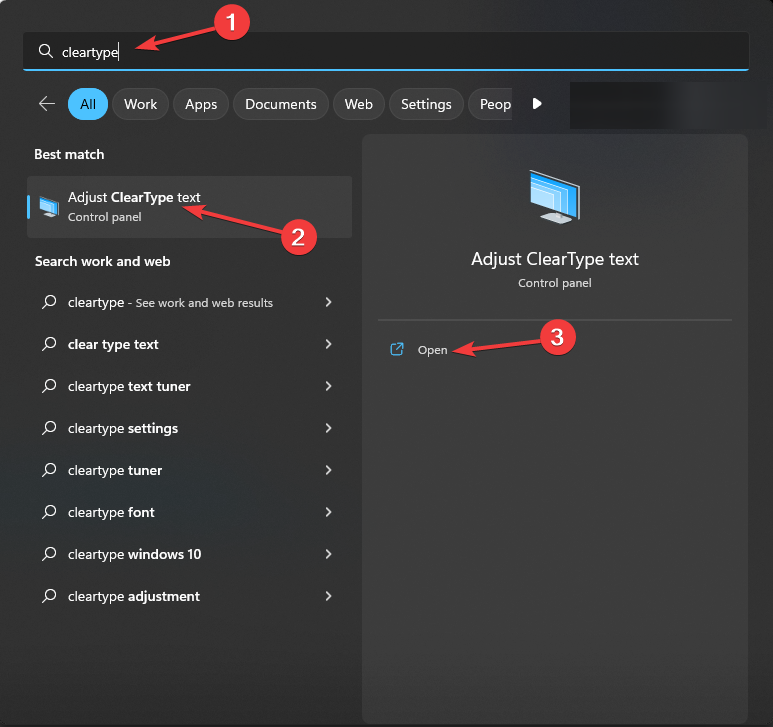
Task: Select the 'cleartype text tuner' suggestion
Action: click(x=129, y=386)
